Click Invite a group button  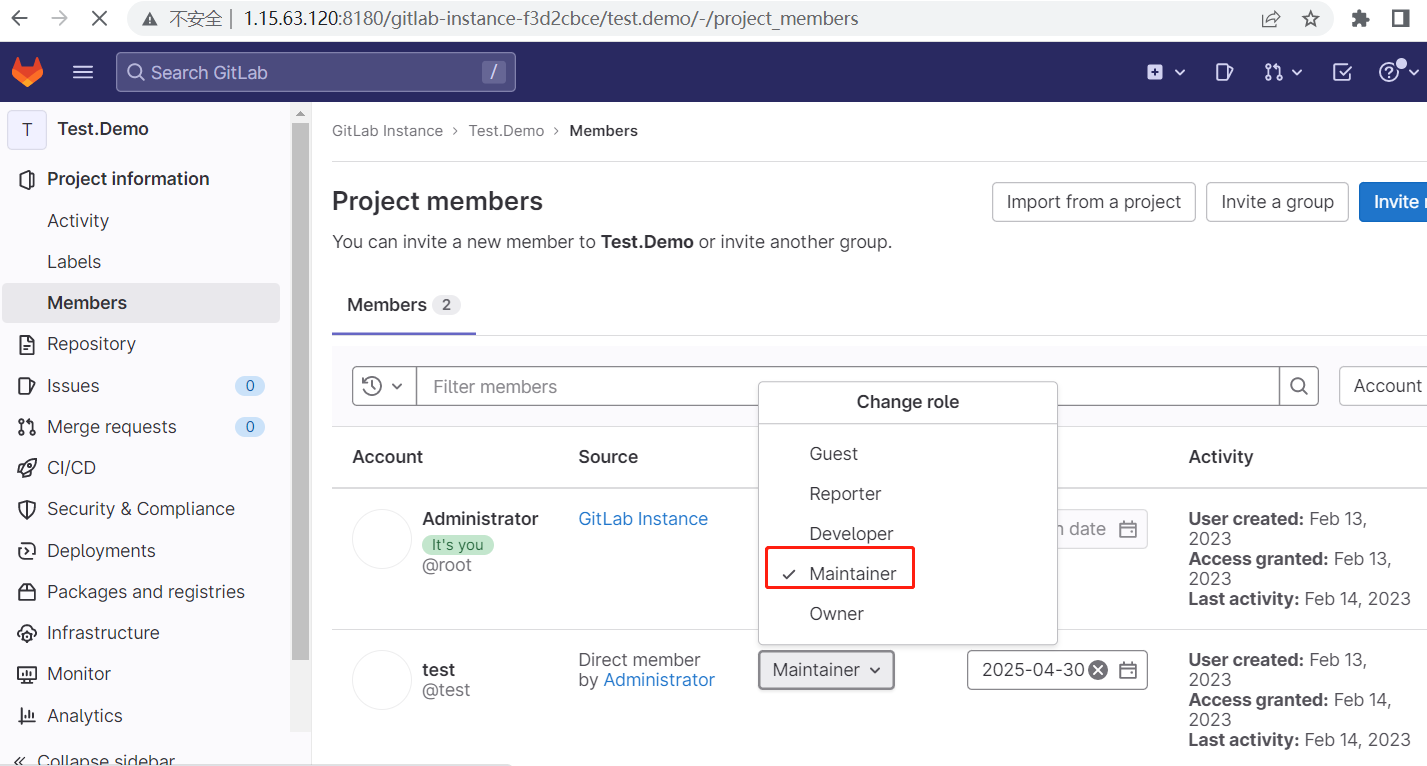(1277, 202)
